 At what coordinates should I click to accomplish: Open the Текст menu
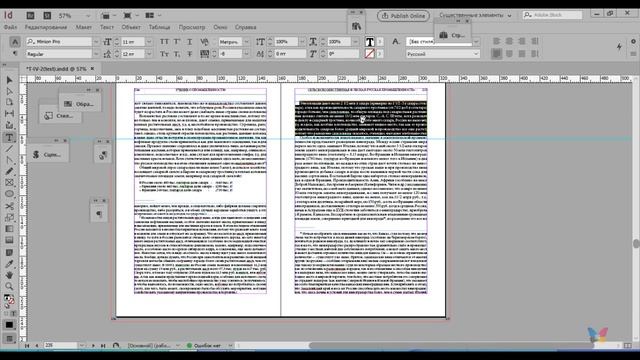click(x=107, y=27)
